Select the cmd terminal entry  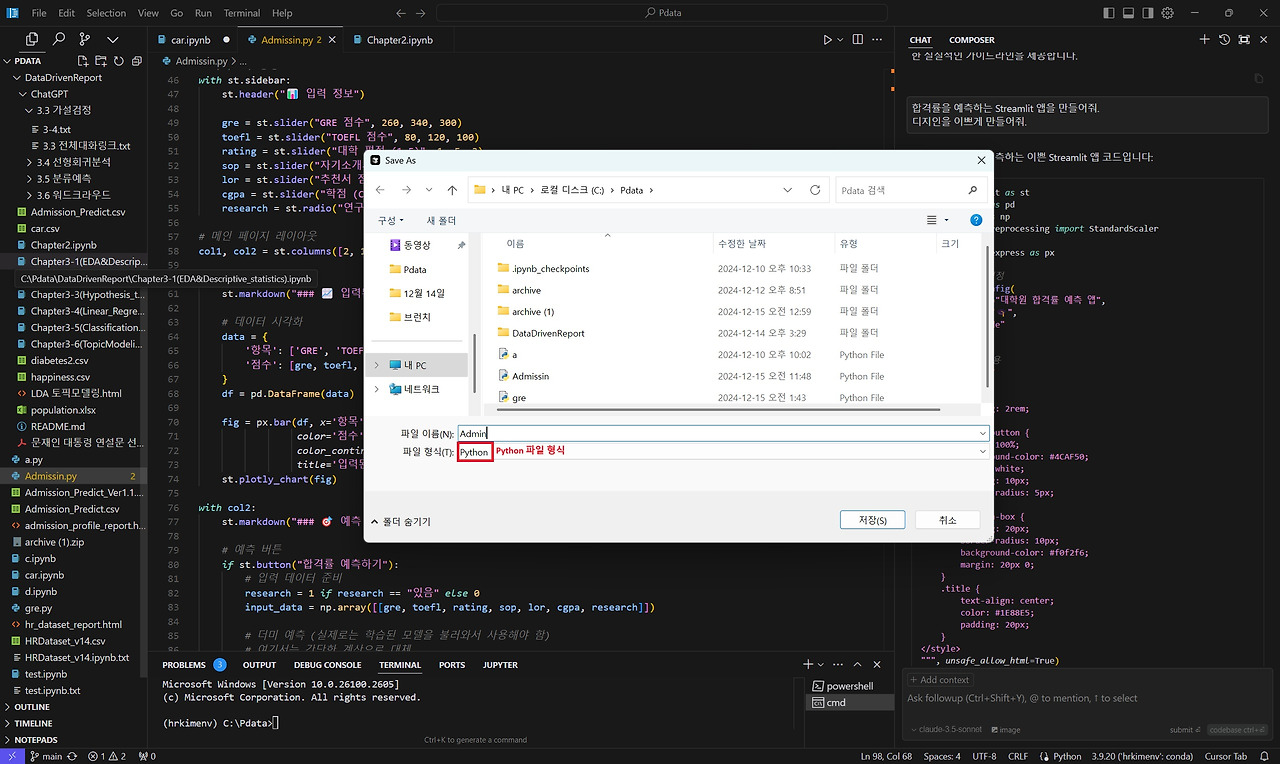click(847, 702)
